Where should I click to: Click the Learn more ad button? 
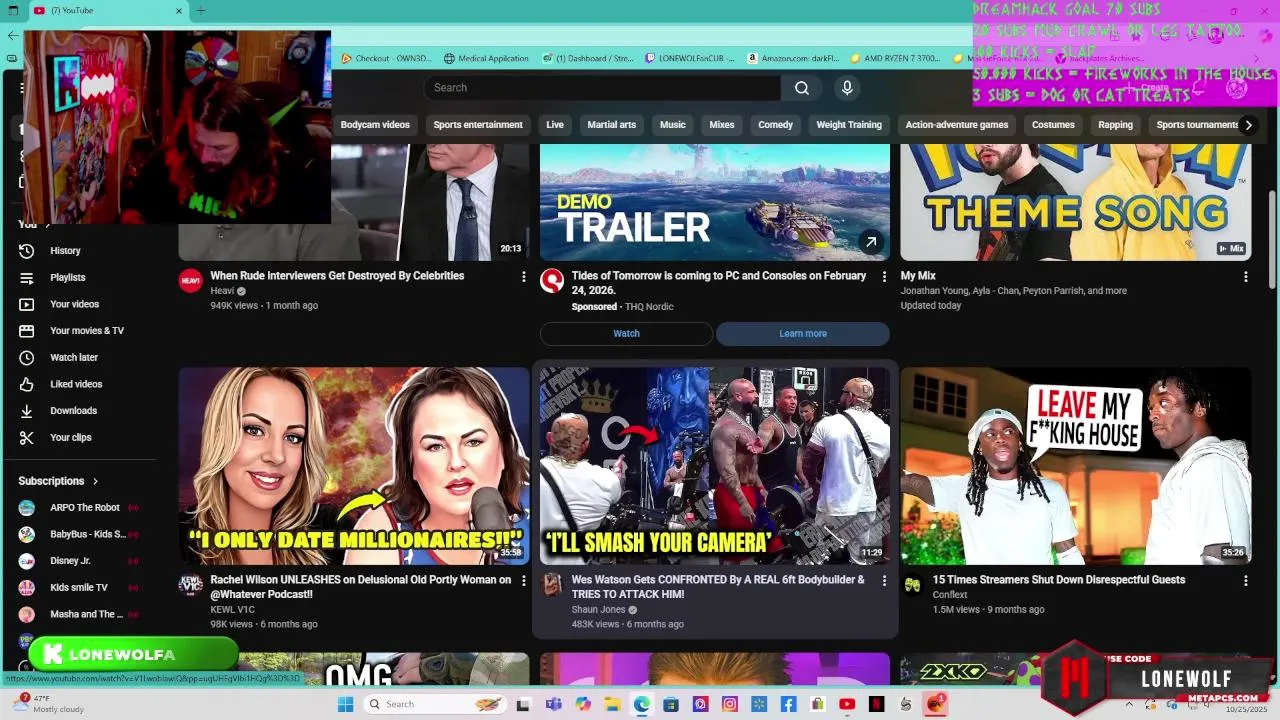[x=803, y=334]
